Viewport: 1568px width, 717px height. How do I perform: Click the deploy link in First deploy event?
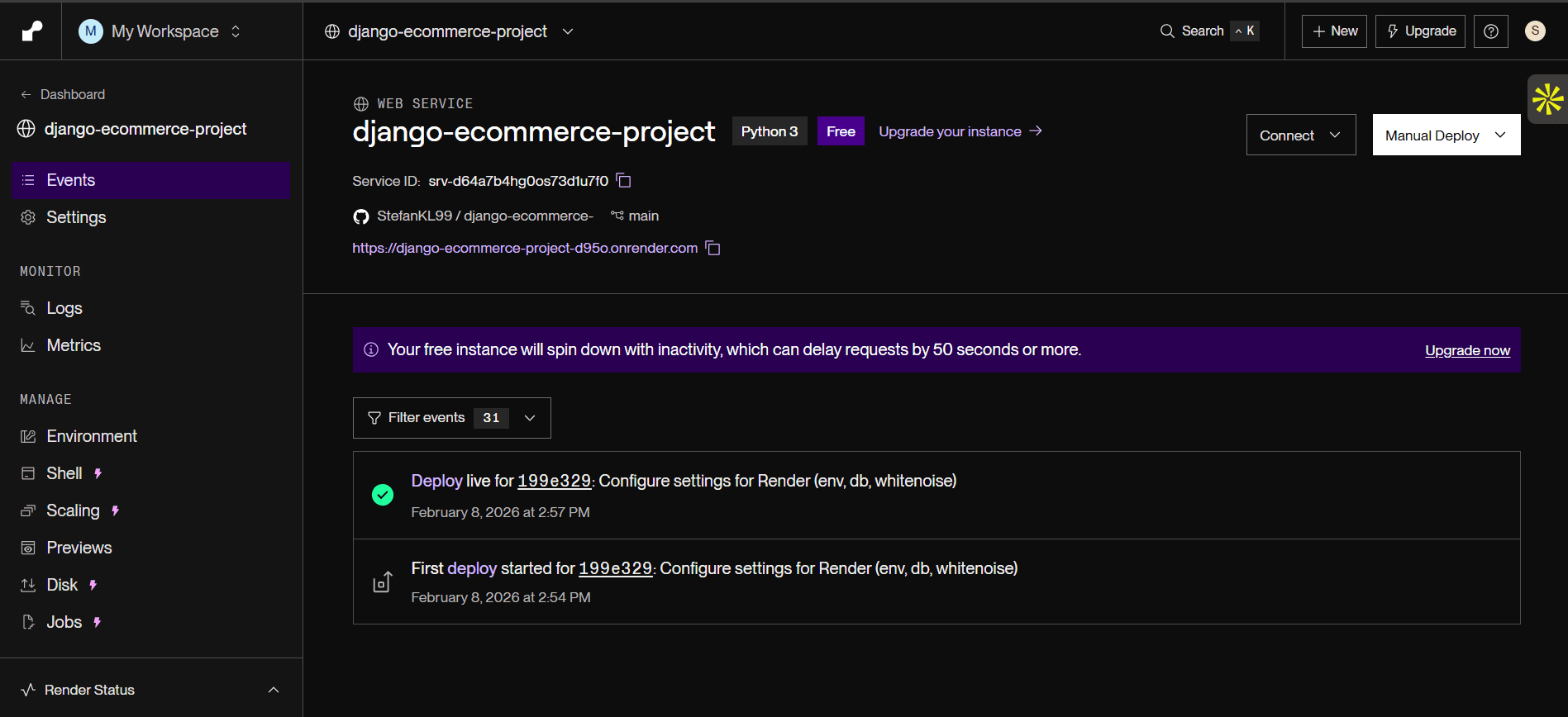(x=472, y=568)
